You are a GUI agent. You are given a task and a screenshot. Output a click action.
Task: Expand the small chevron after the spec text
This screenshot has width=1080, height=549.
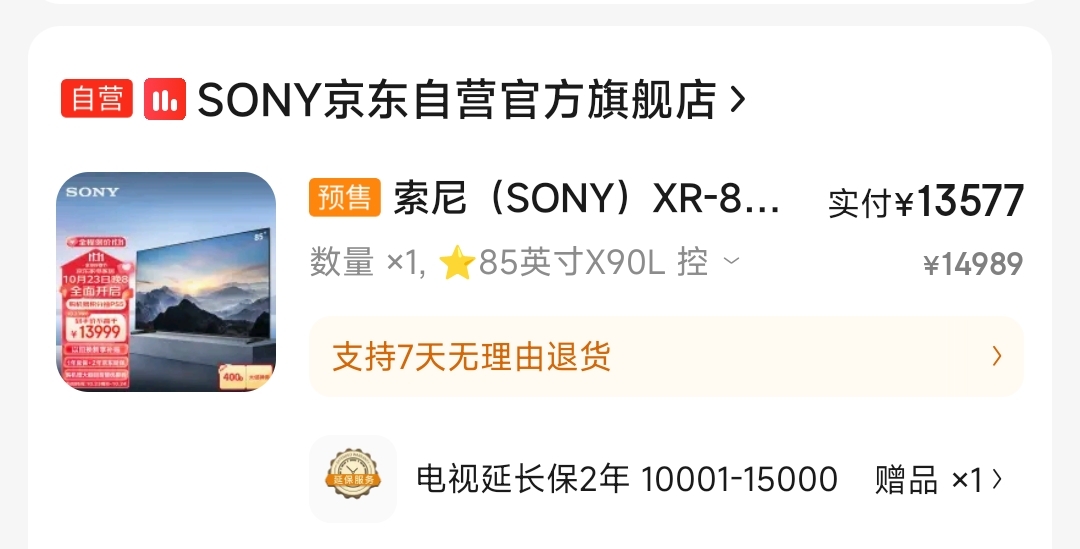pos(731,260)
